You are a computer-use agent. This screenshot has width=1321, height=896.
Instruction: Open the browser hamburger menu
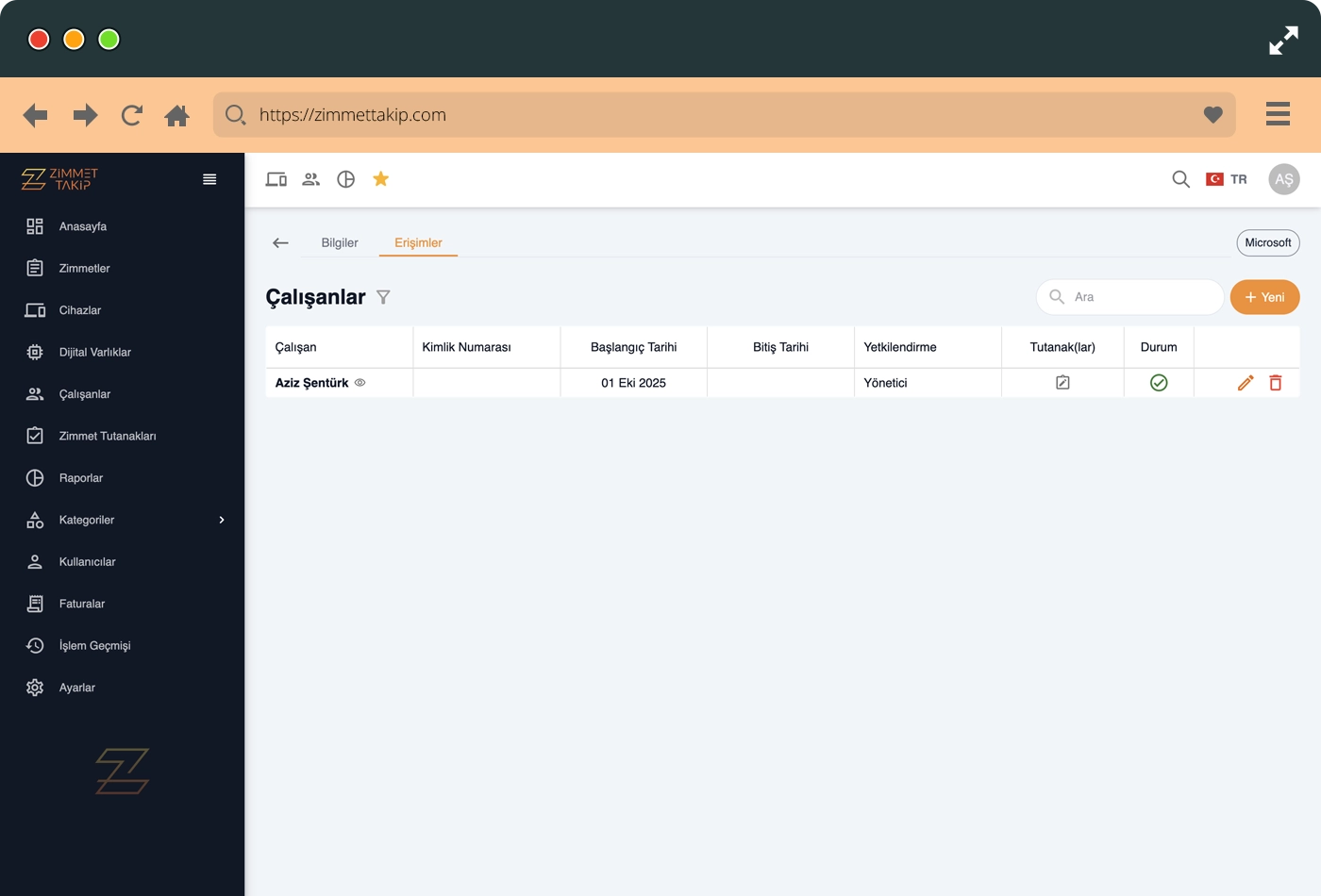(1278, 114)
